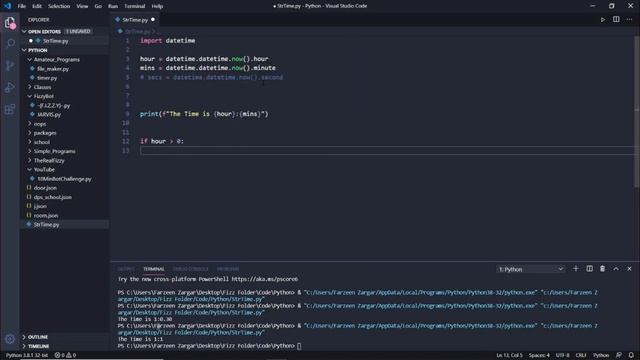Open the terminal selector dropdown 1: Python
The width and height of the screenshot is (640, 360).
click(531, 269)
